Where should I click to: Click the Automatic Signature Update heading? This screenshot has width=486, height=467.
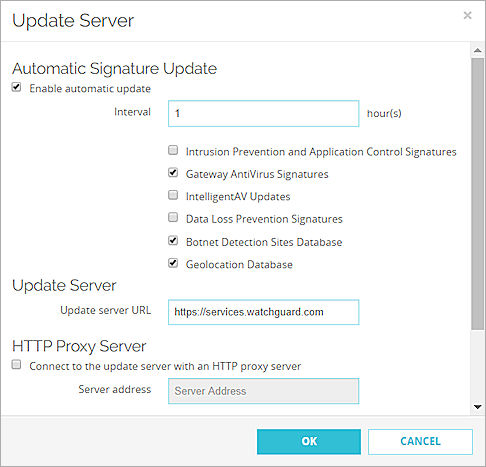pos(115,69)
